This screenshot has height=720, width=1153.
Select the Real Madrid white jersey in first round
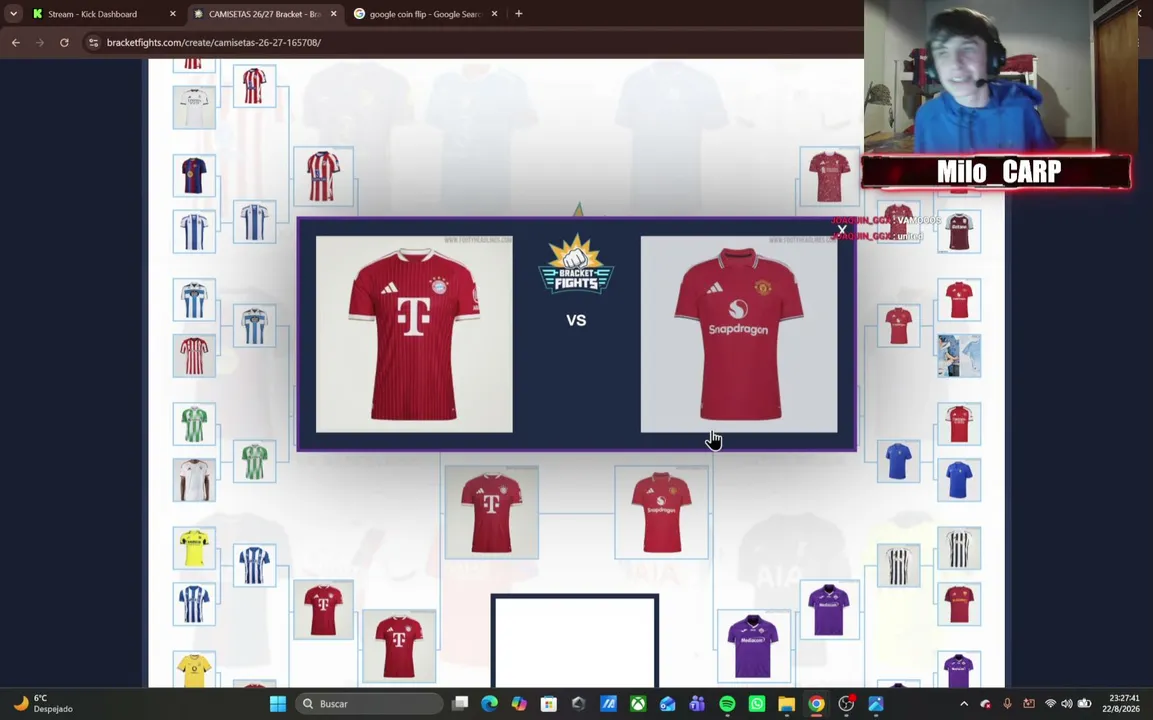point(194,107)
